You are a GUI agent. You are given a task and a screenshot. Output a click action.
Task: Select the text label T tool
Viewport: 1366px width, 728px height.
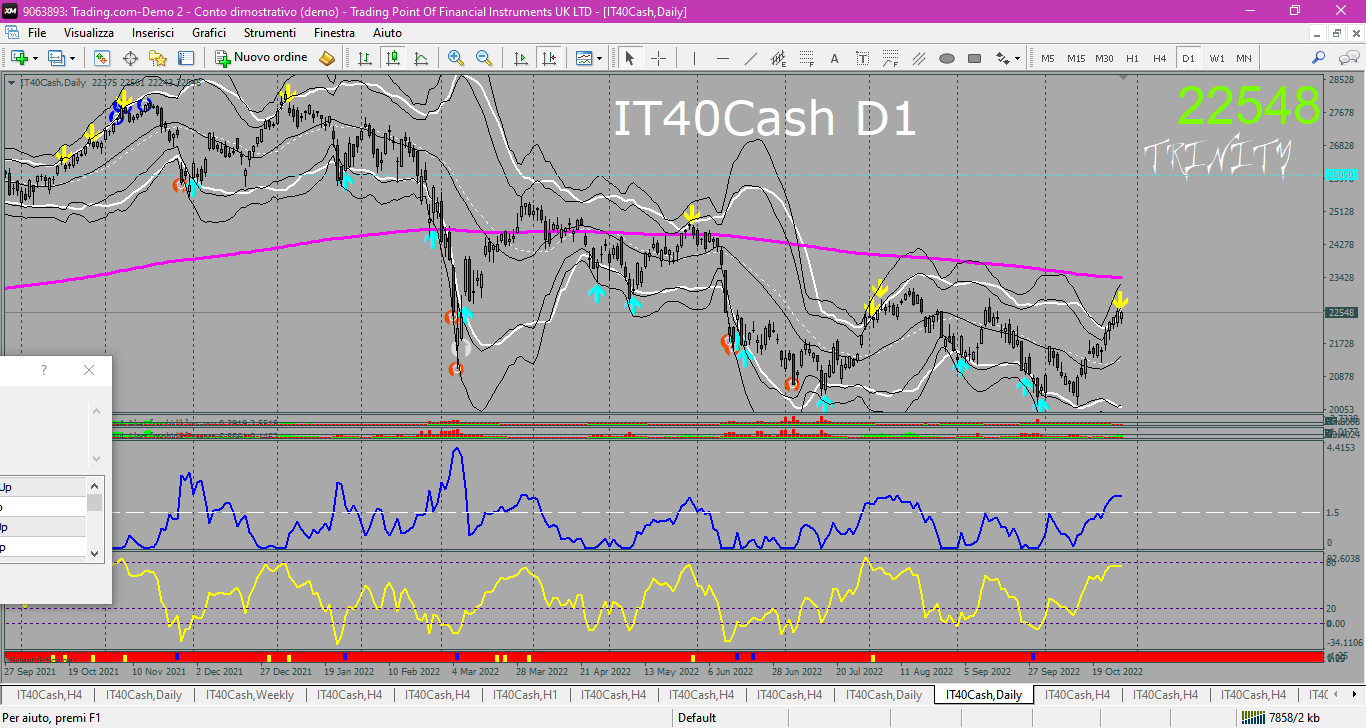tap(862, 58)
